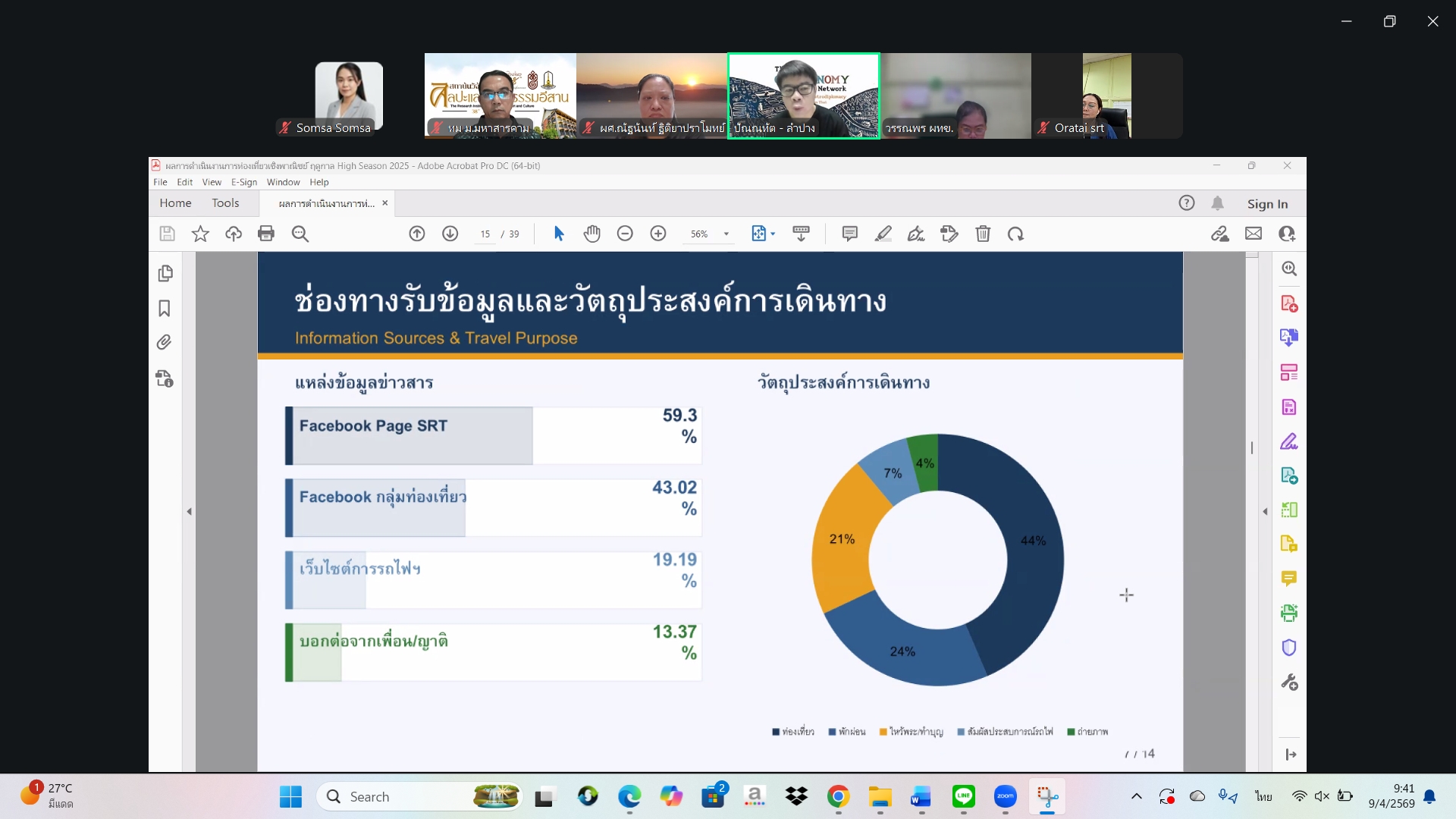Click the Print file icon

pos(266,234)
